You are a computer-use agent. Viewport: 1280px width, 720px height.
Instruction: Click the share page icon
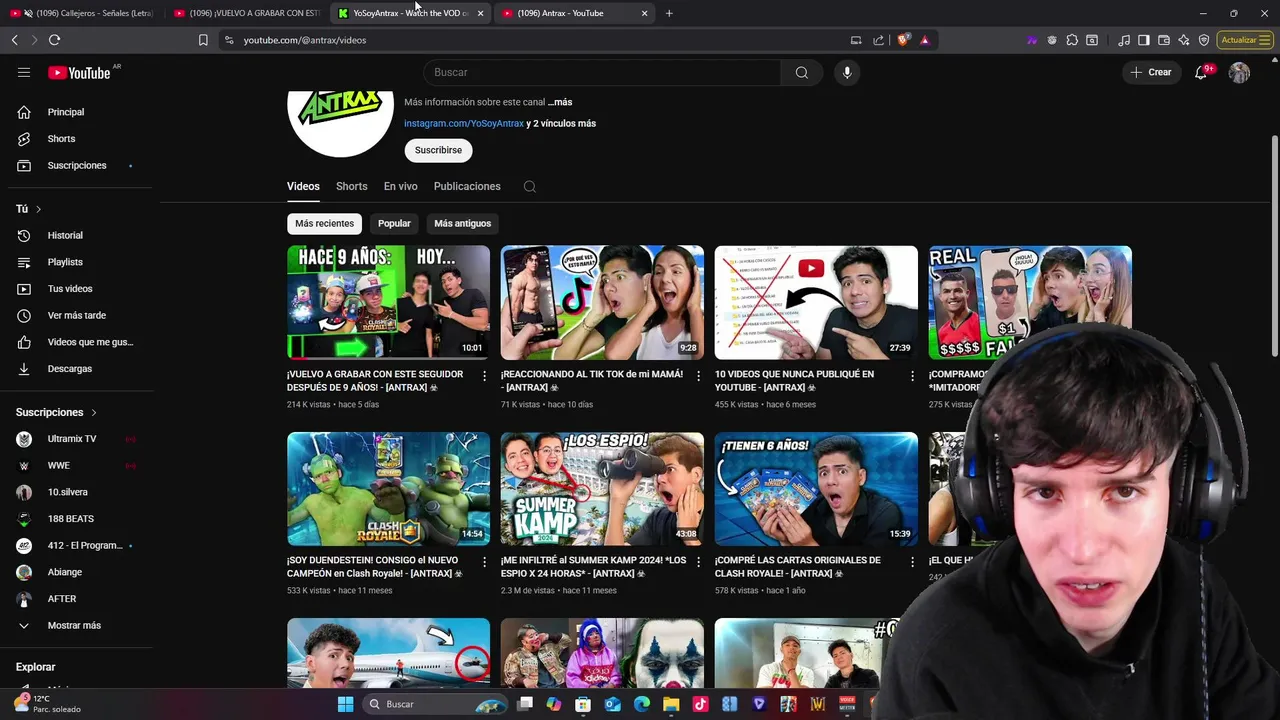878,40
